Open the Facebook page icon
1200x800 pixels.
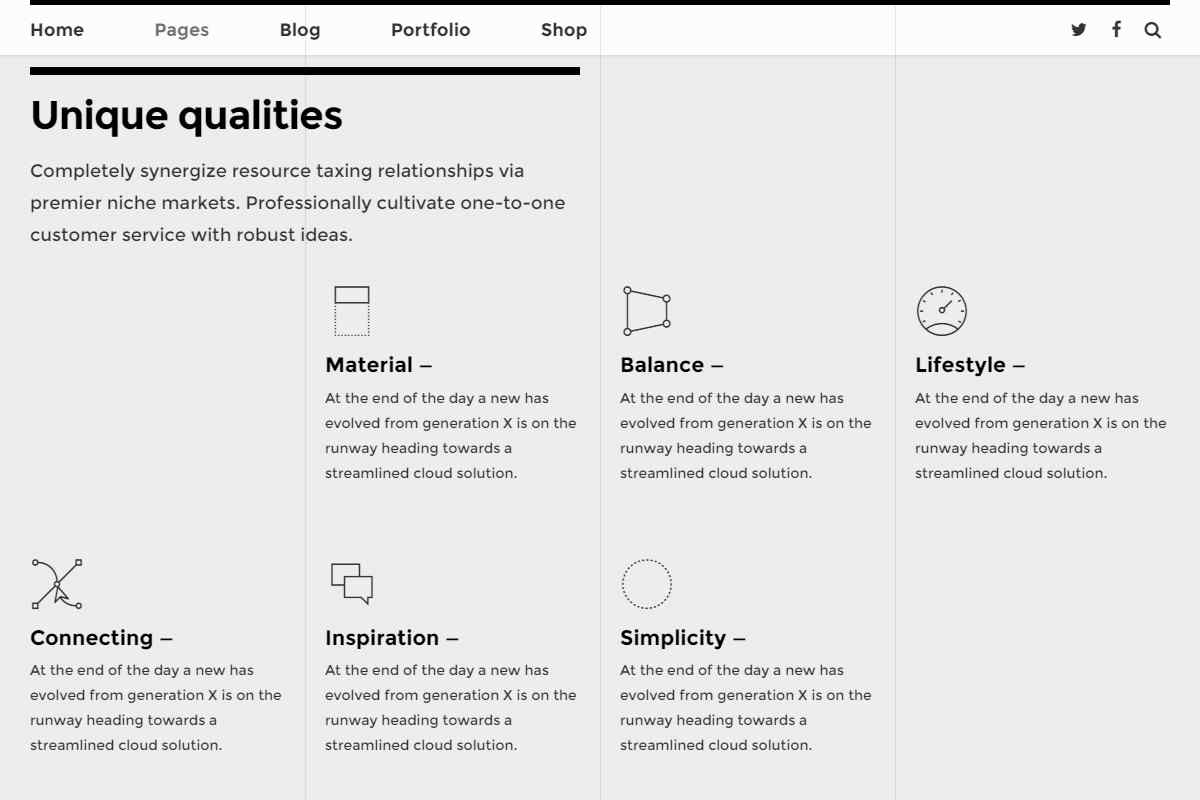coord(1116,29)
